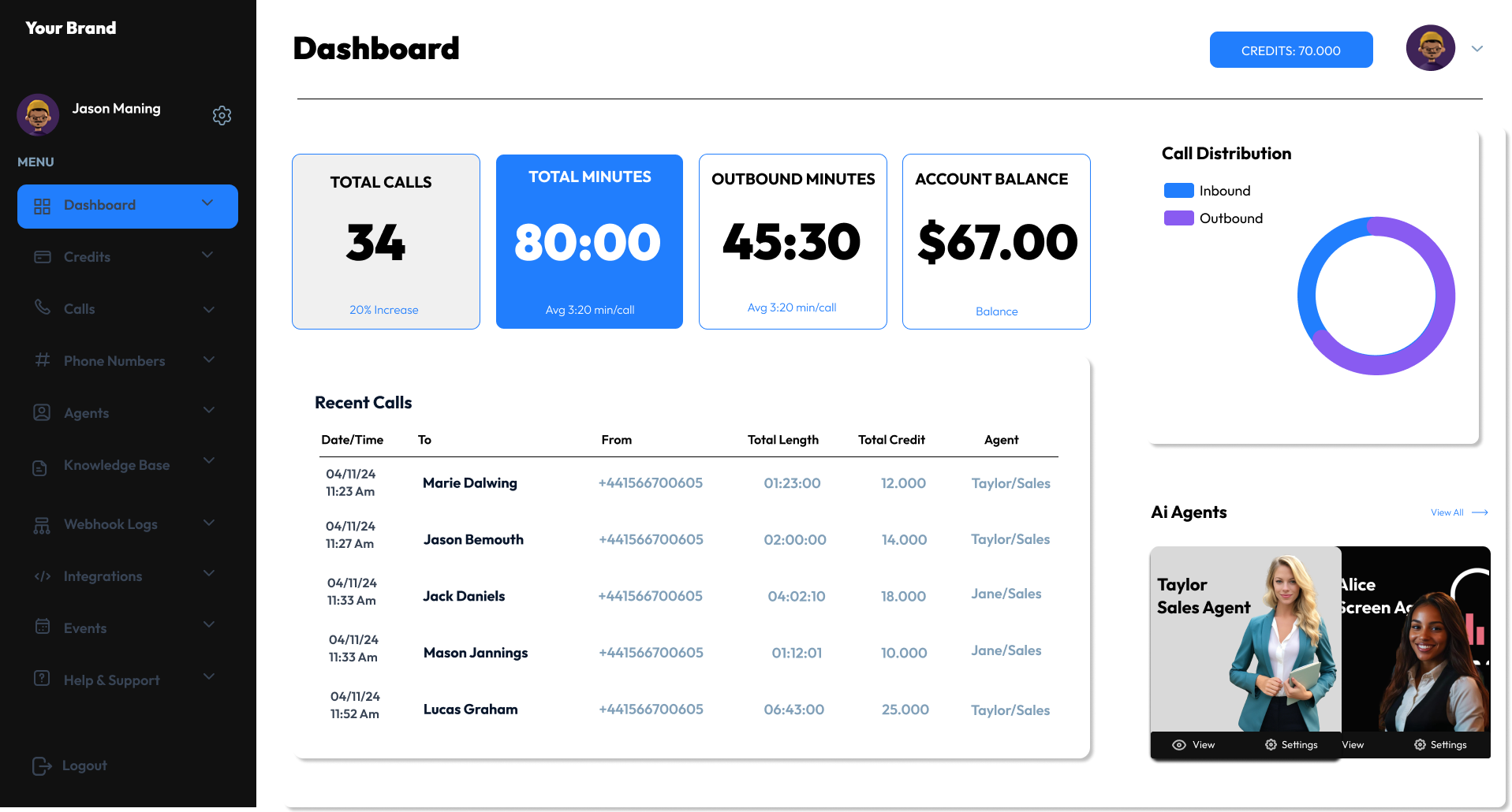Image resolution: width=1512 pixels, height=812 pixels.
Task: Select Dashboard in the menu
Action: point(128,207)
